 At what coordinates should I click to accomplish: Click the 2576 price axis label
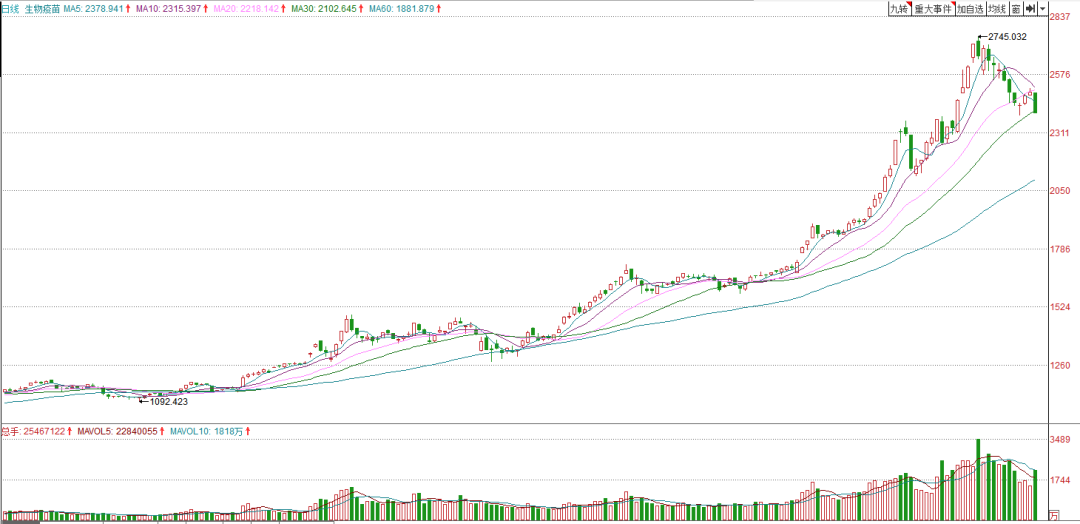pos(1059,74)
